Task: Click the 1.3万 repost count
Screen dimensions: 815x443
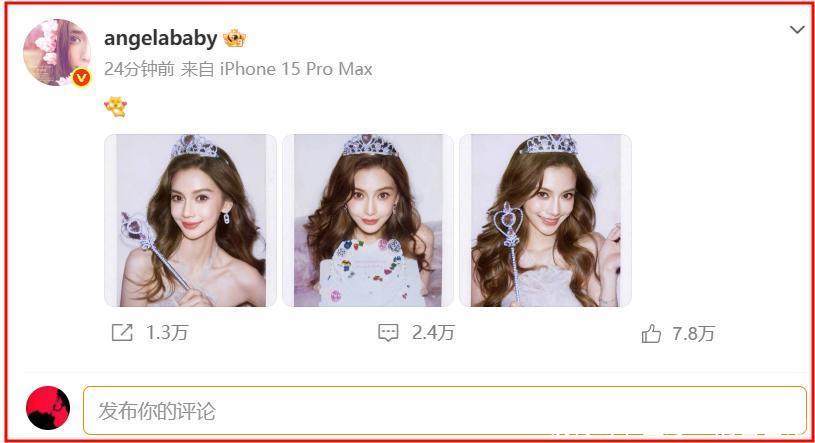Action: pyautogui.click(x=167, y=333)
